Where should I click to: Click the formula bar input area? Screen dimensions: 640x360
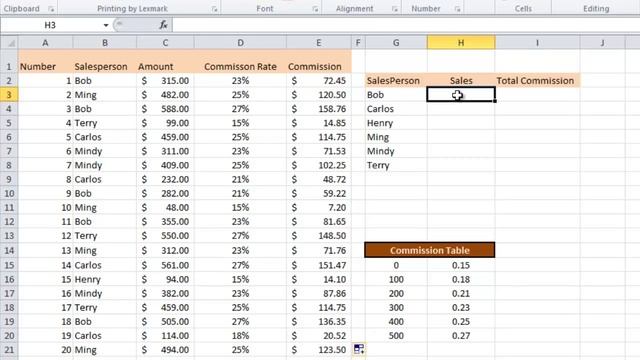tap(406, 25)
